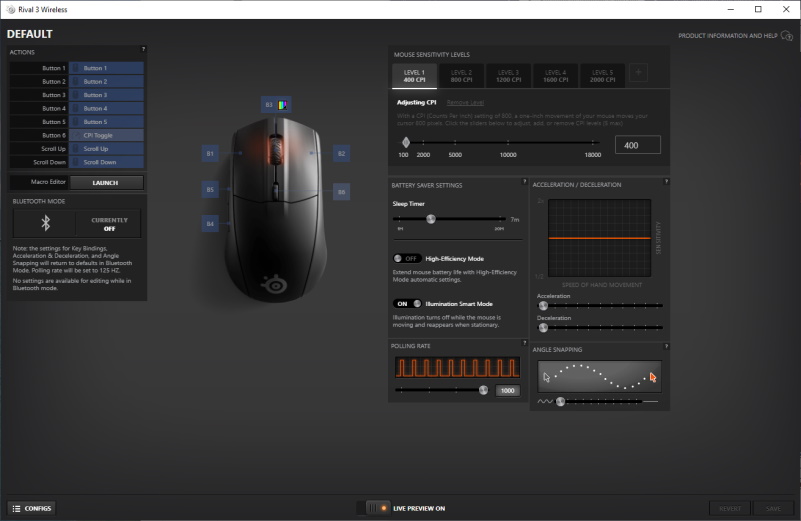The image size is (801, 521).
Task: Select Level 4 1600 CPI tab
Action: click(x=555, y=76)
